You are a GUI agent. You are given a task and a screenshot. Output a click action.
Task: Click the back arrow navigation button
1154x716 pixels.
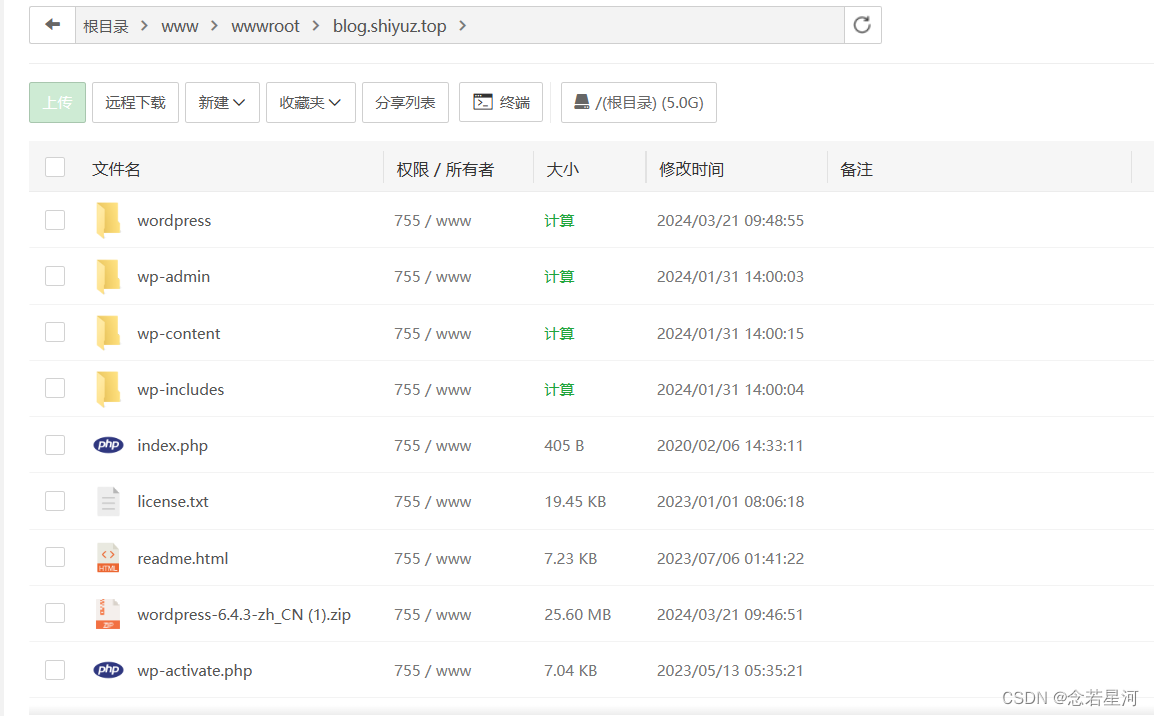click(53, 25)
